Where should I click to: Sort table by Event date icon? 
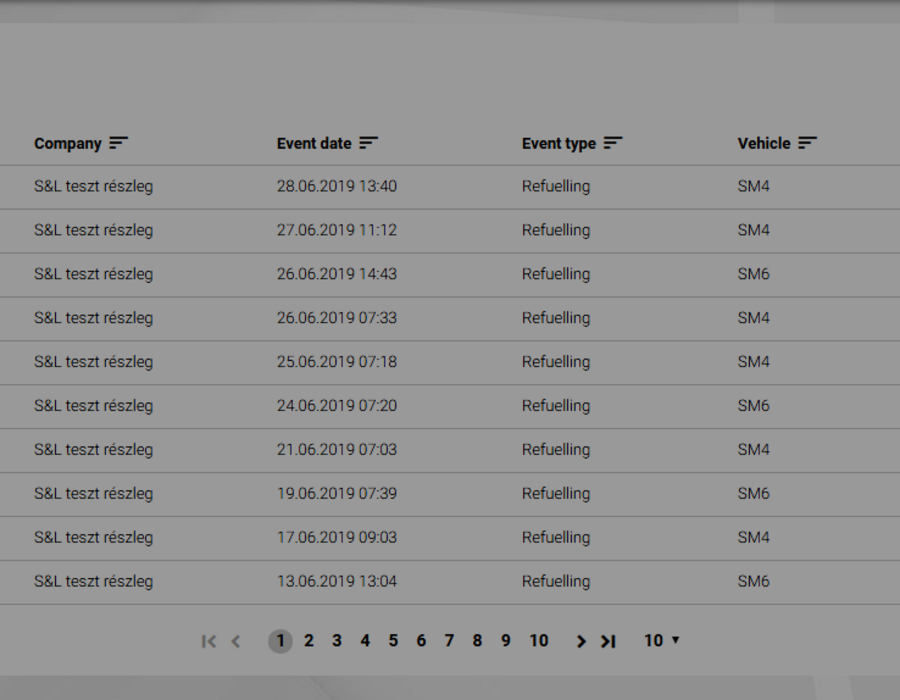tap(368, 143)
